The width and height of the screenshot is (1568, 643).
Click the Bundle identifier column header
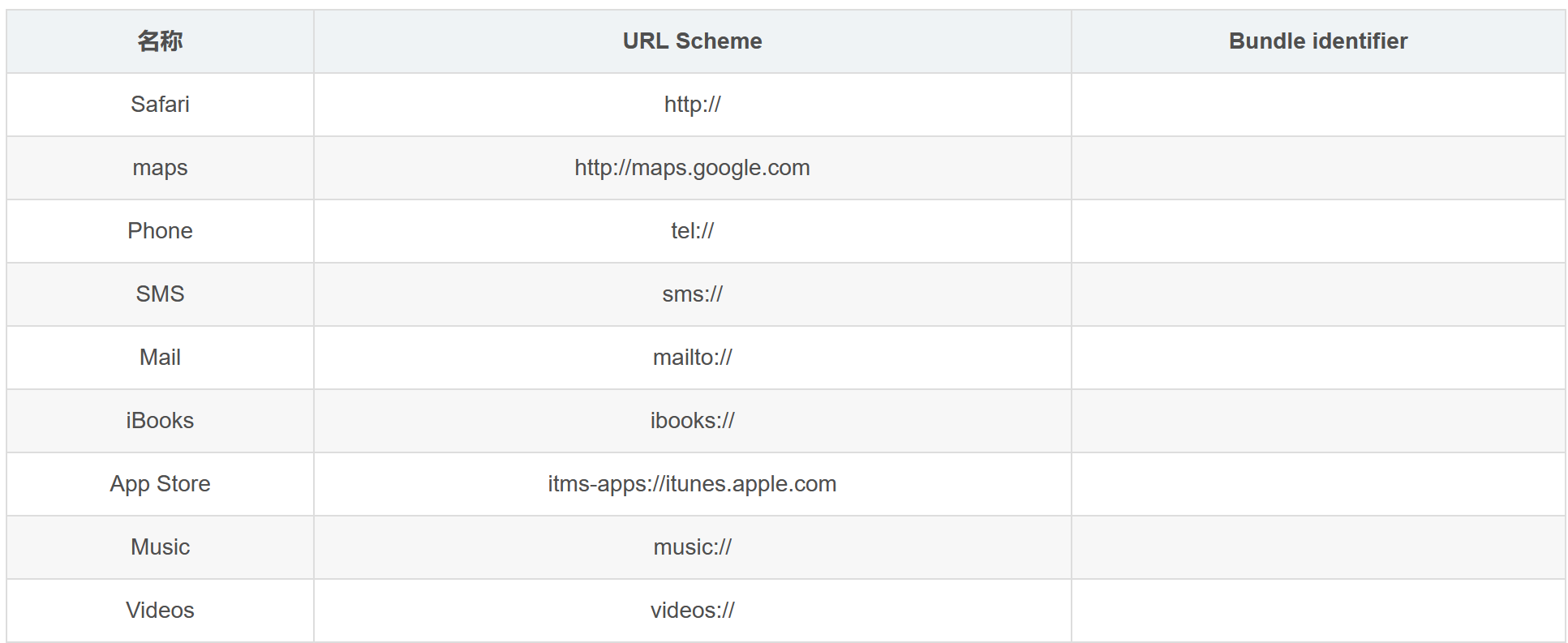coord(1318,41)
